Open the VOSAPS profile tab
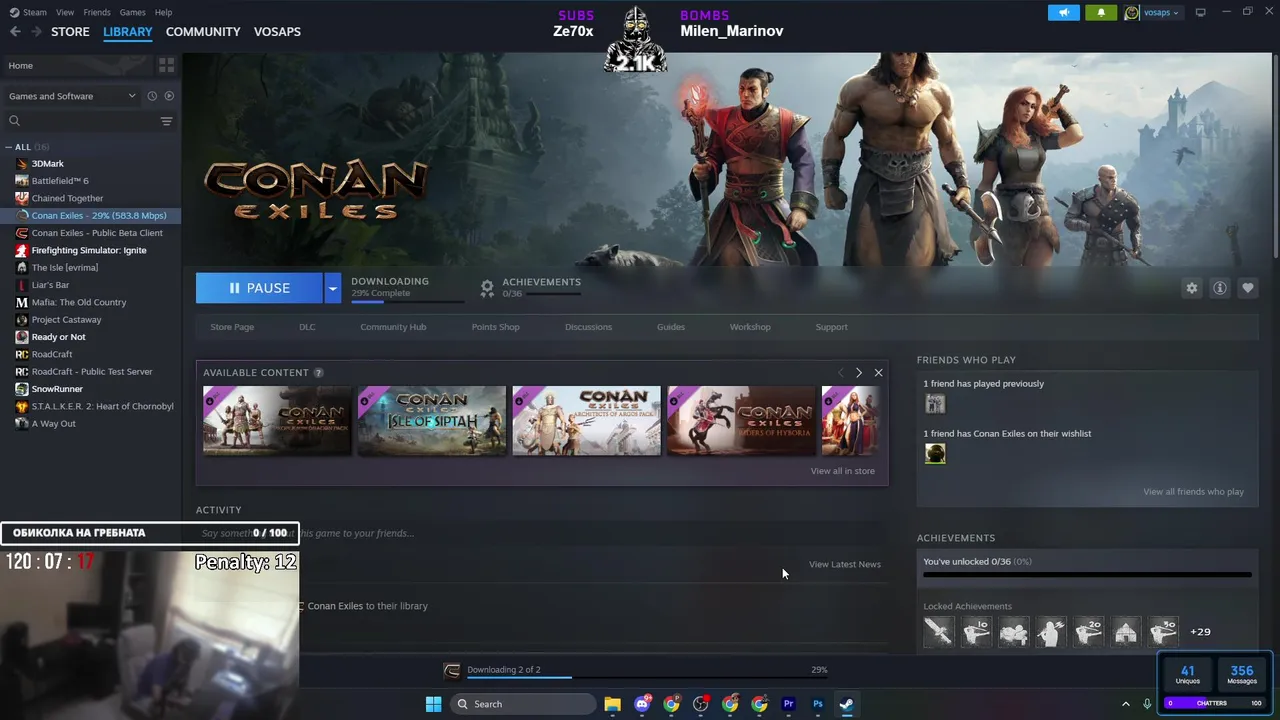This screenshot has height=720, width=1280. pyautogui.click(x=277, y=32)
